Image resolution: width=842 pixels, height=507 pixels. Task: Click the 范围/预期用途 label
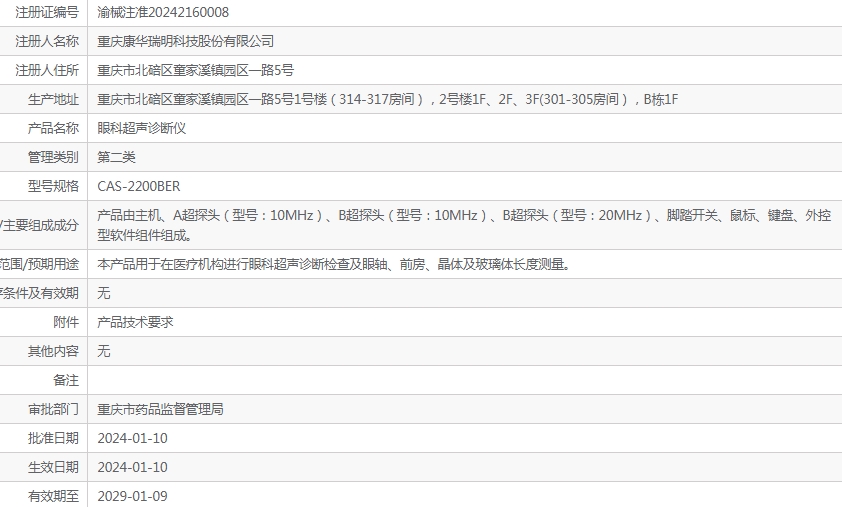coord(39,264)
